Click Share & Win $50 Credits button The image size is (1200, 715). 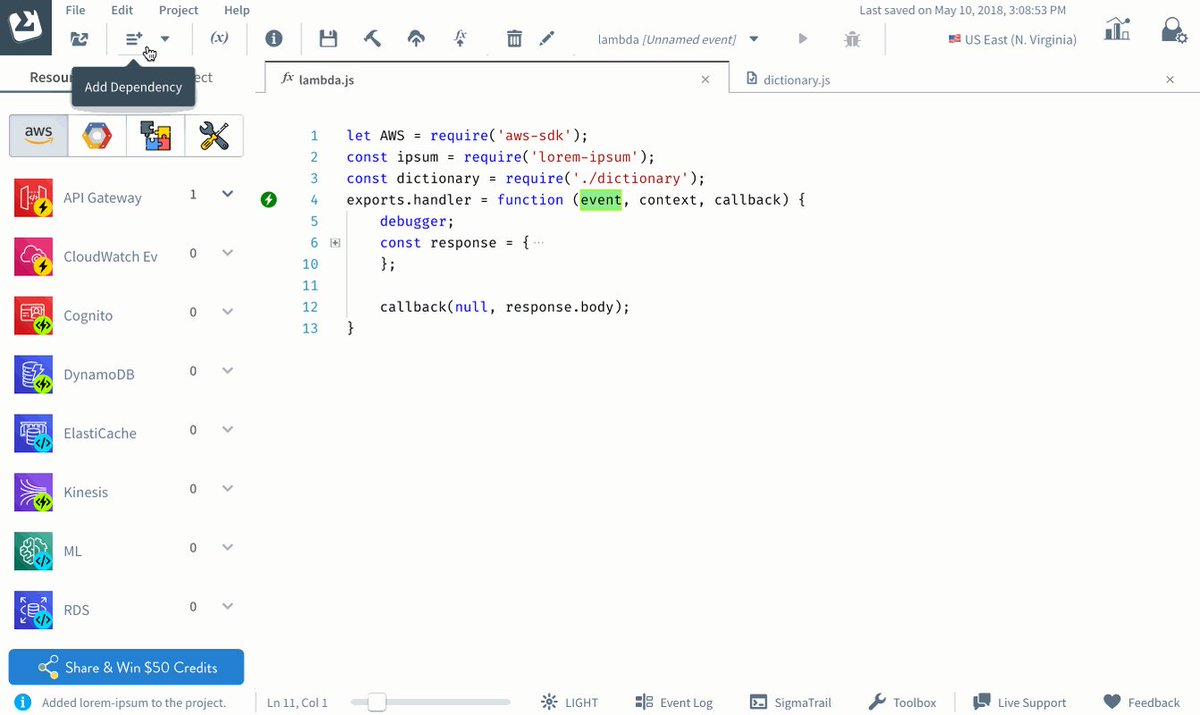126,667
